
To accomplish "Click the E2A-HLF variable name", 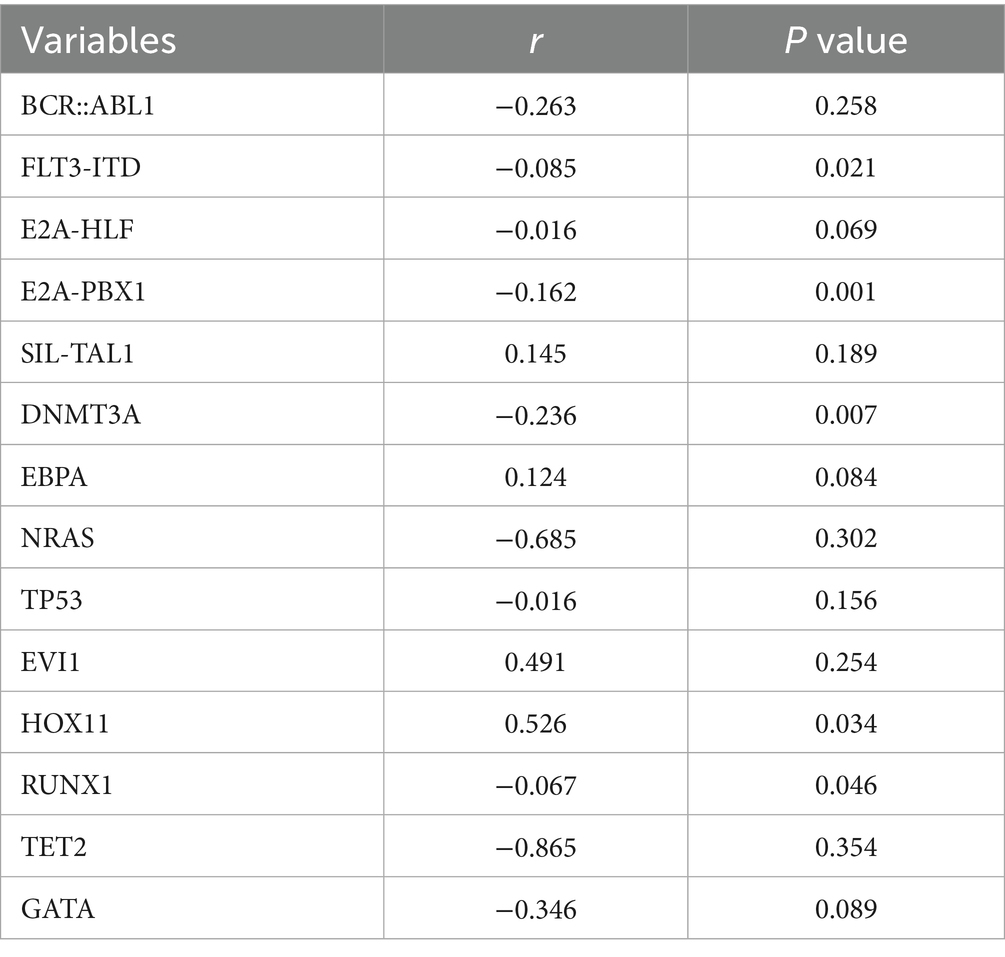I will point(78,229).
